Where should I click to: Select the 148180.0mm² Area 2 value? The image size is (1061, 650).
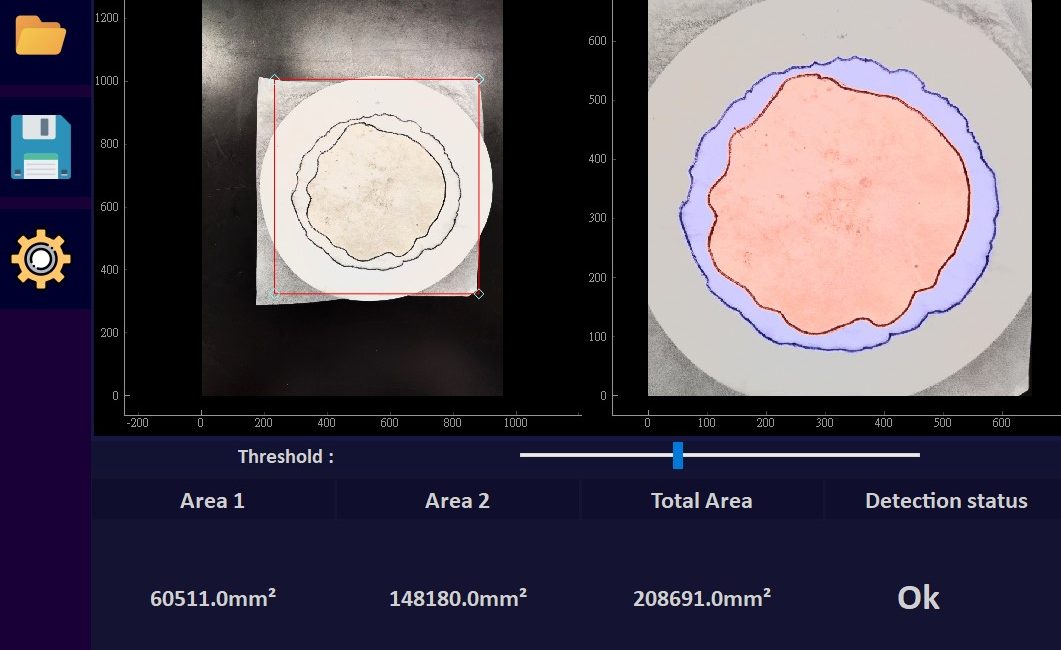pos(457,598)
